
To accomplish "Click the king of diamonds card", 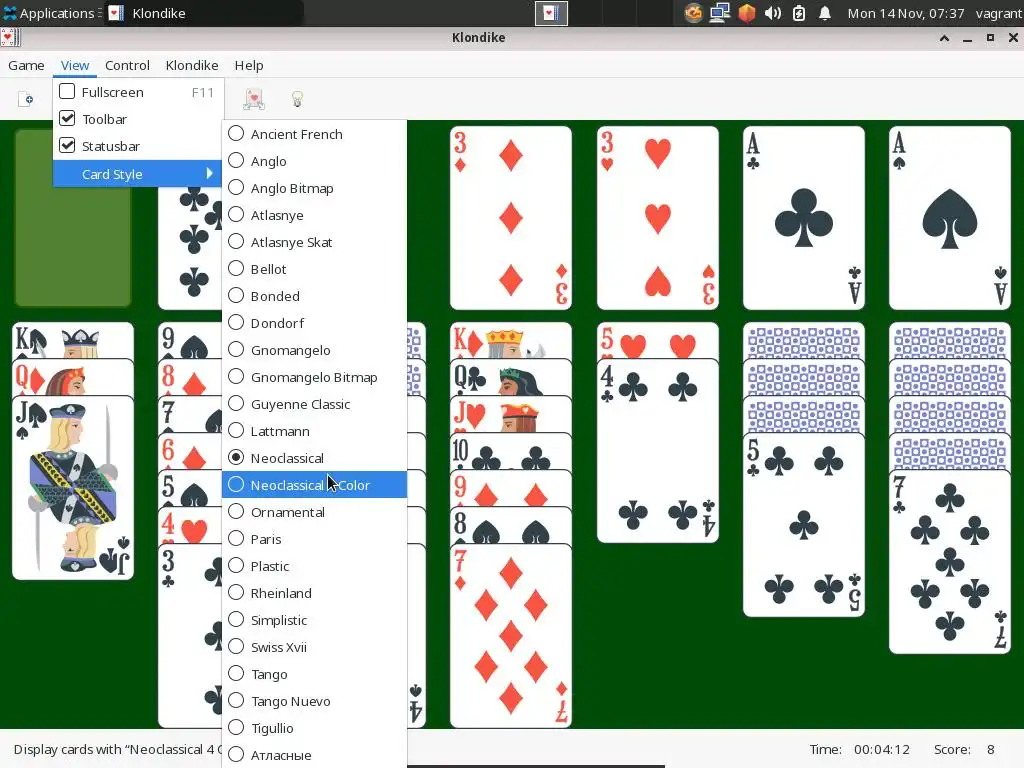I will point(511,340).
